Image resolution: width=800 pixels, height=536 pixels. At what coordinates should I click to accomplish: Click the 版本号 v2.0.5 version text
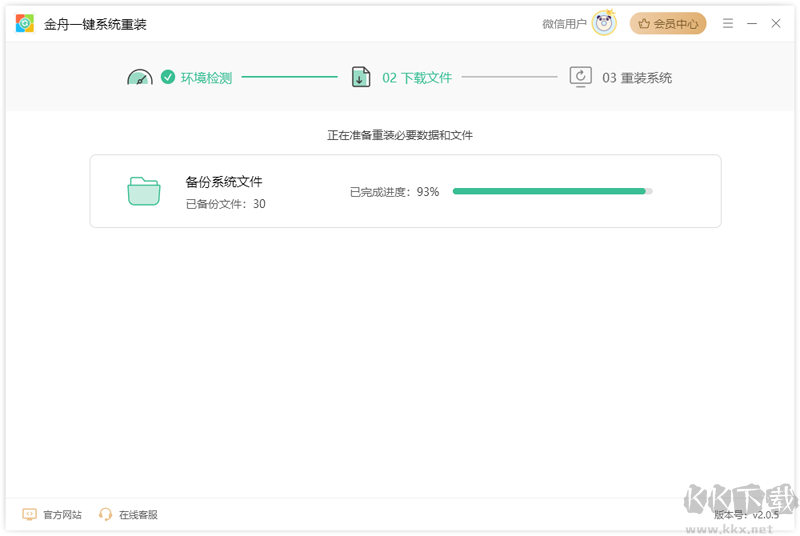[746, 515]
